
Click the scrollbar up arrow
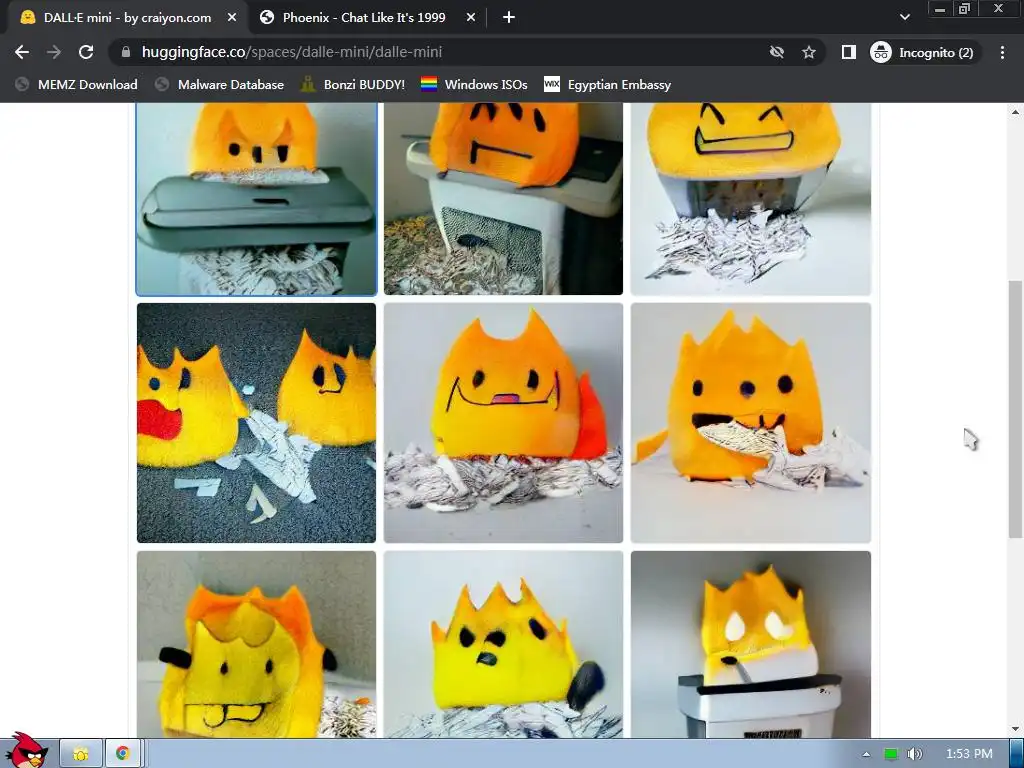click(x=1015, y=112)
